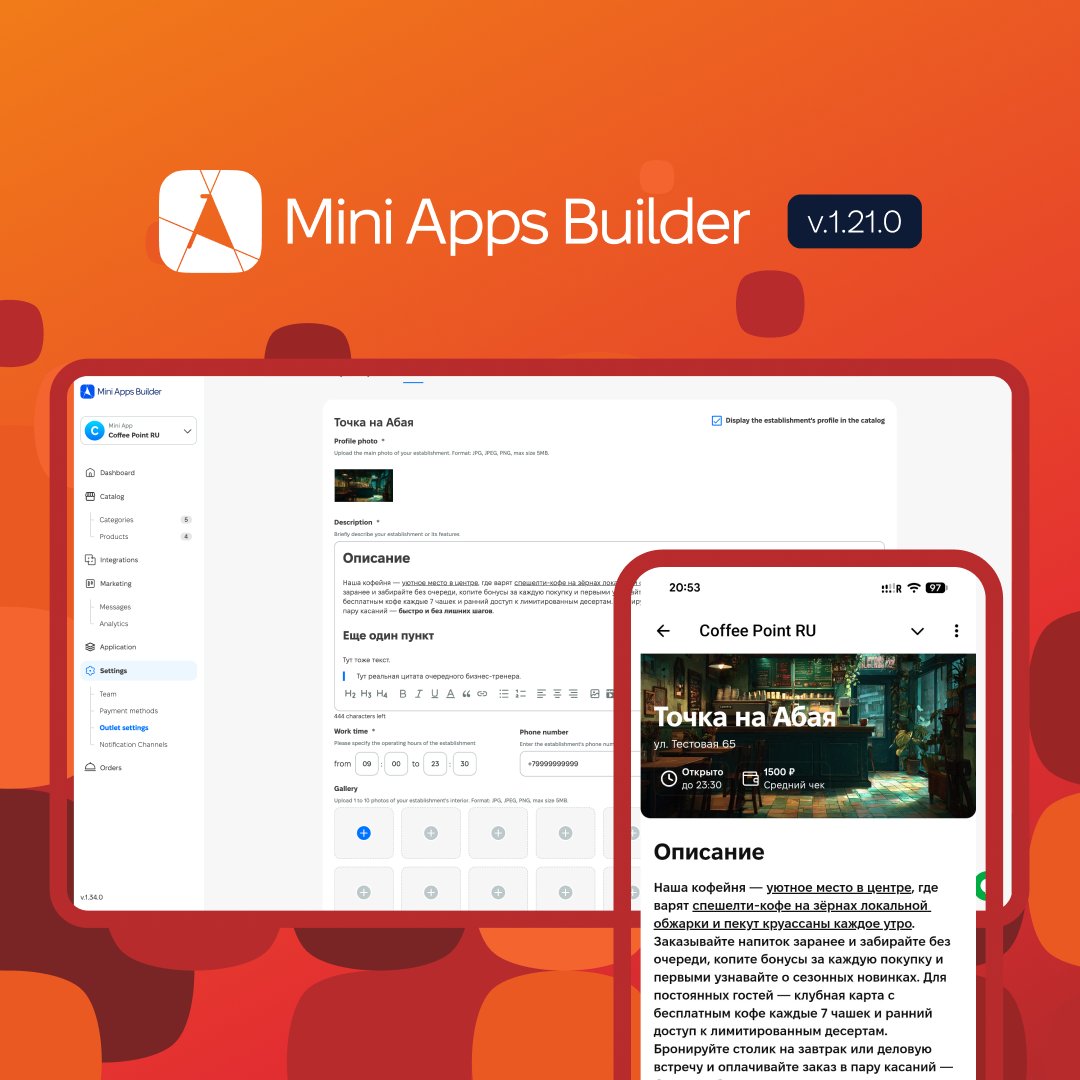Center-align the description text
The height and width of the screenshot is (1080, 1080).
click(x=557, y=694)
